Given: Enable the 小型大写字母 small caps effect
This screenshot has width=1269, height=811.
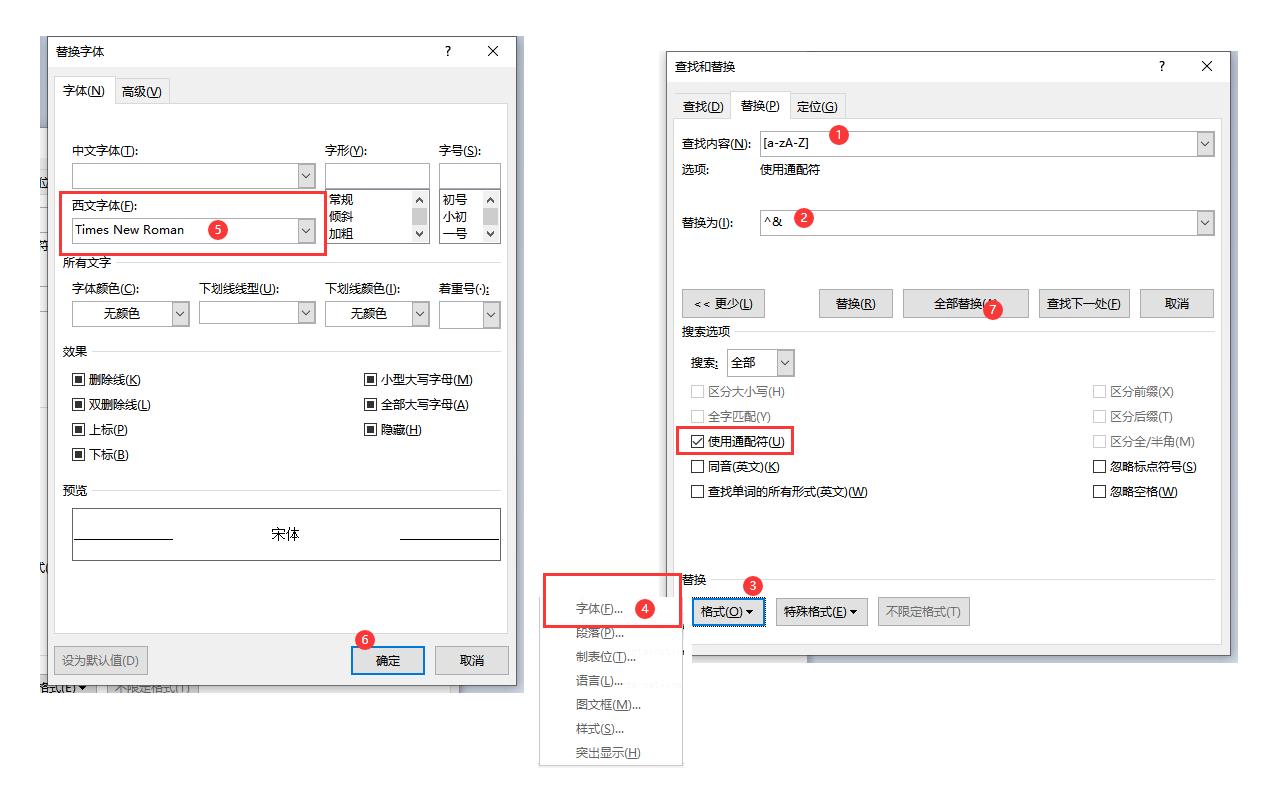Looking at the screenshot, I should [371, 379].
